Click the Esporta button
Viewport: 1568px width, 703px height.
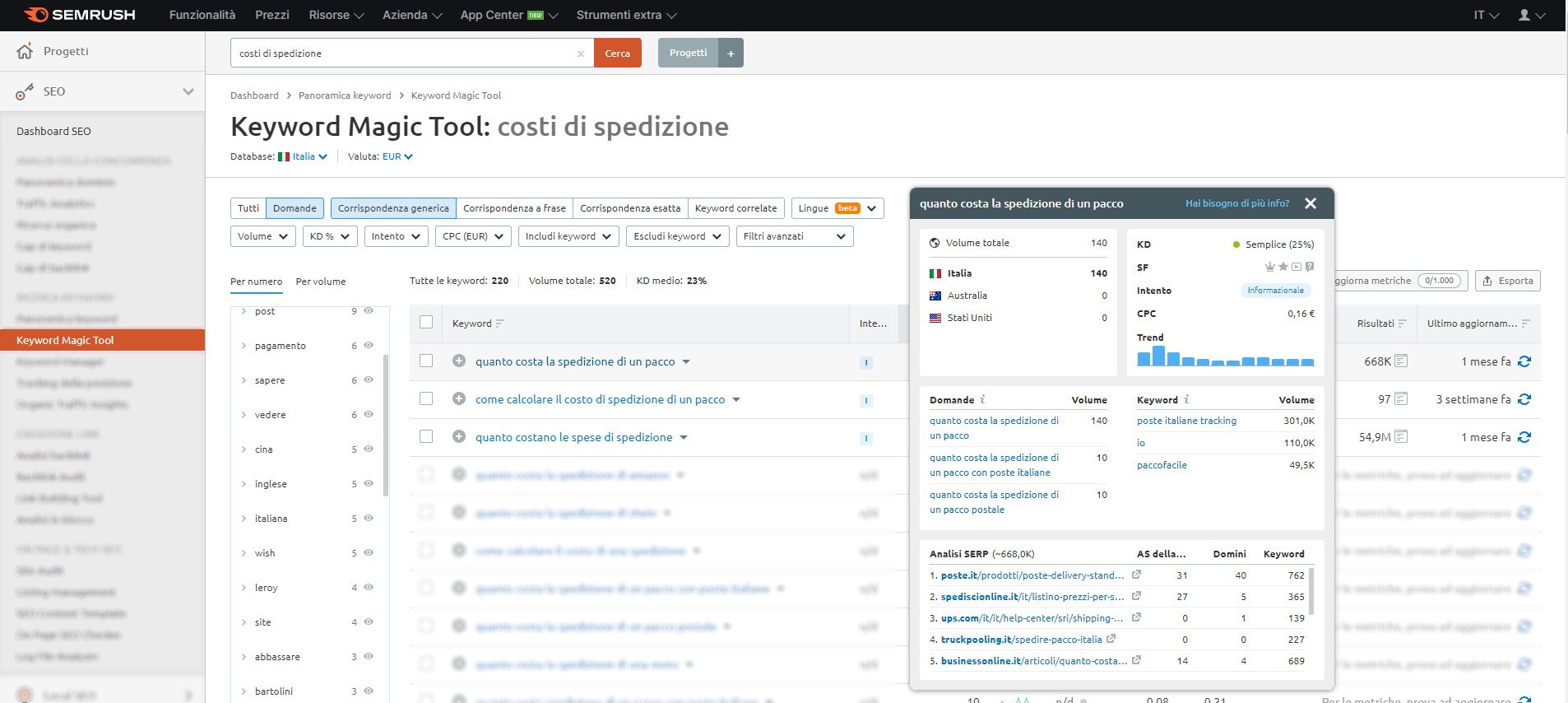pos(1508,281)
